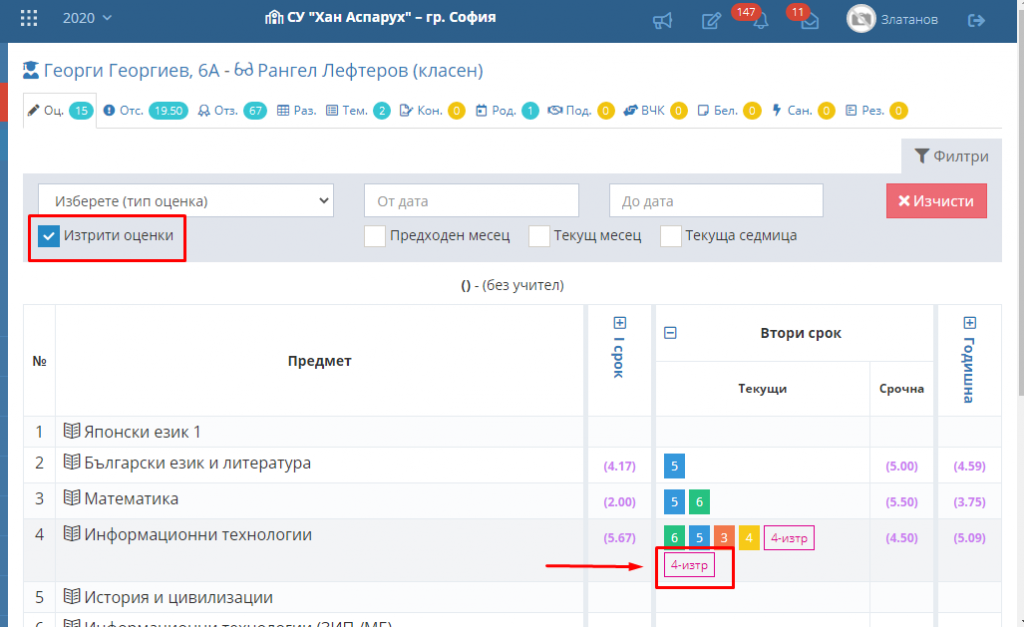Switch to the Отс. absences tab
1024x627 pixels.
tap(145, 110)
